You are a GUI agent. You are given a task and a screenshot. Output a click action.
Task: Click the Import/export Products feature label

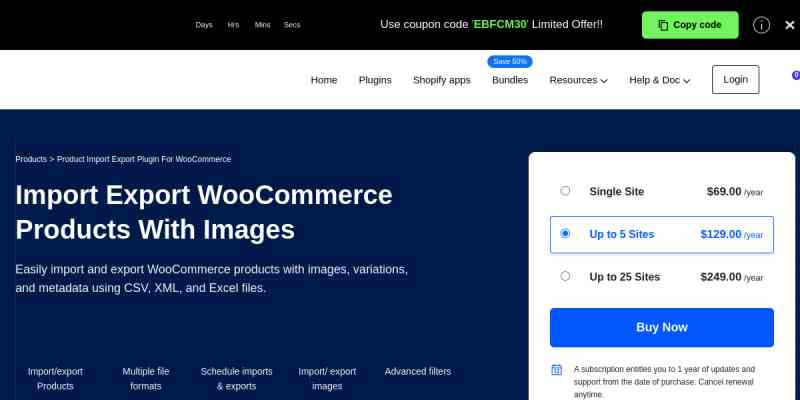(55, 379)
